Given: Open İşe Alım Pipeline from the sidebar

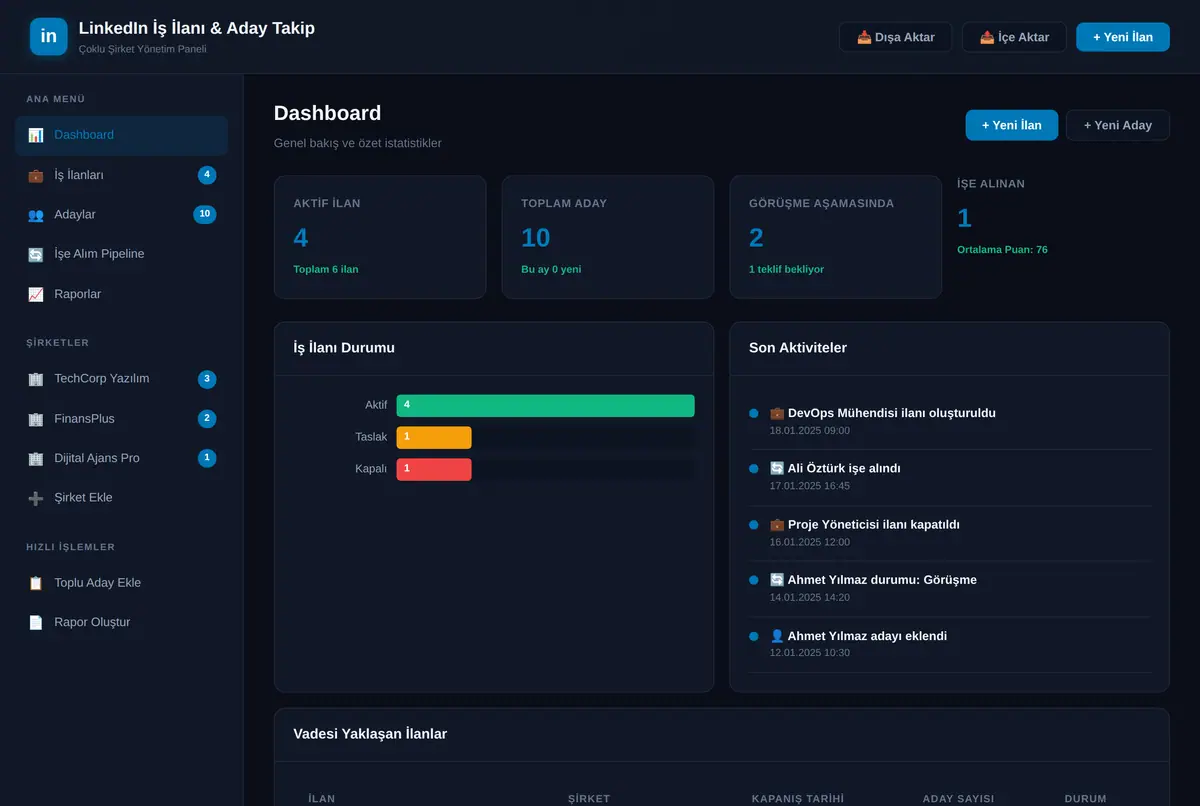Looking at the screenshot, I should pos(121,254).
